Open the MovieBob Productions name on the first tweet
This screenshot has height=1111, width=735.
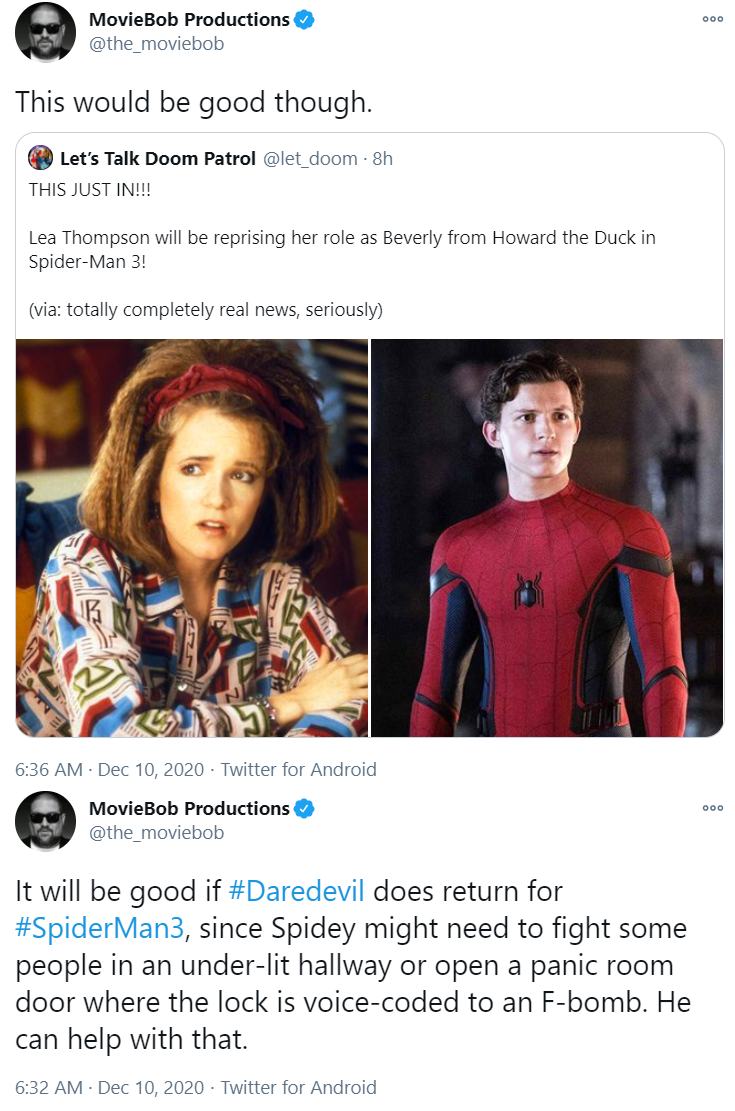(189, 20)
